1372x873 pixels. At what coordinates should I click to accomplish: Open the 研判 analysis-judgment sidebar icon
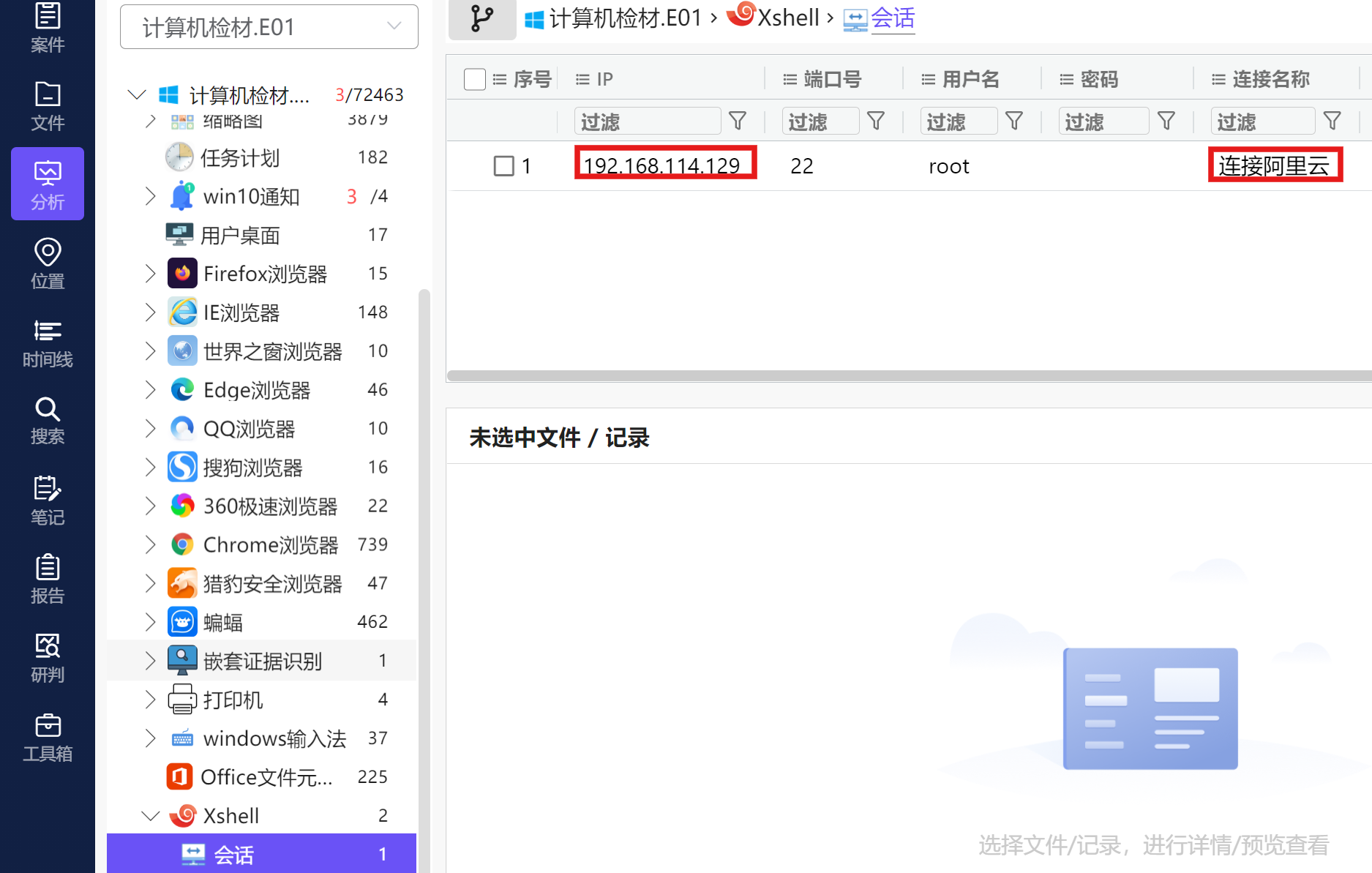point(48,658)
